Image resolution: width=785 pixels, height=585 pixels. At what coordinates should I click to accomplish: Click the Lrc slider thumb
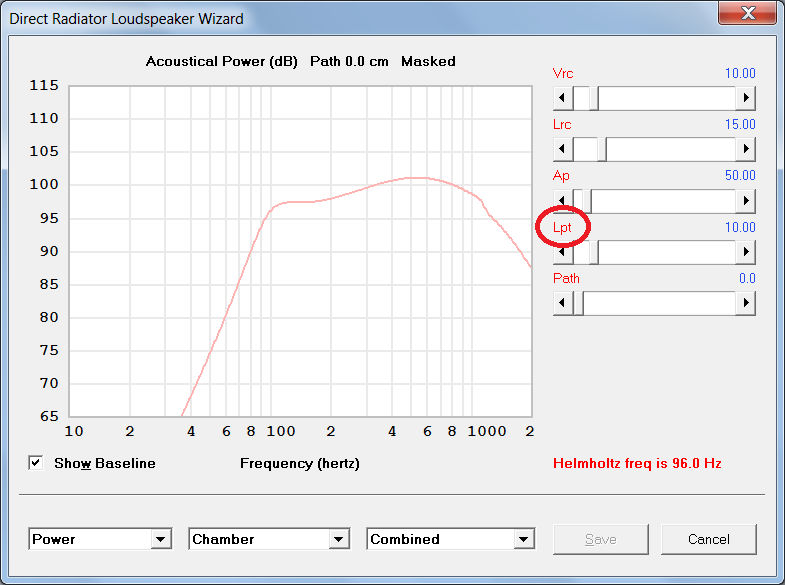(602, 149)
